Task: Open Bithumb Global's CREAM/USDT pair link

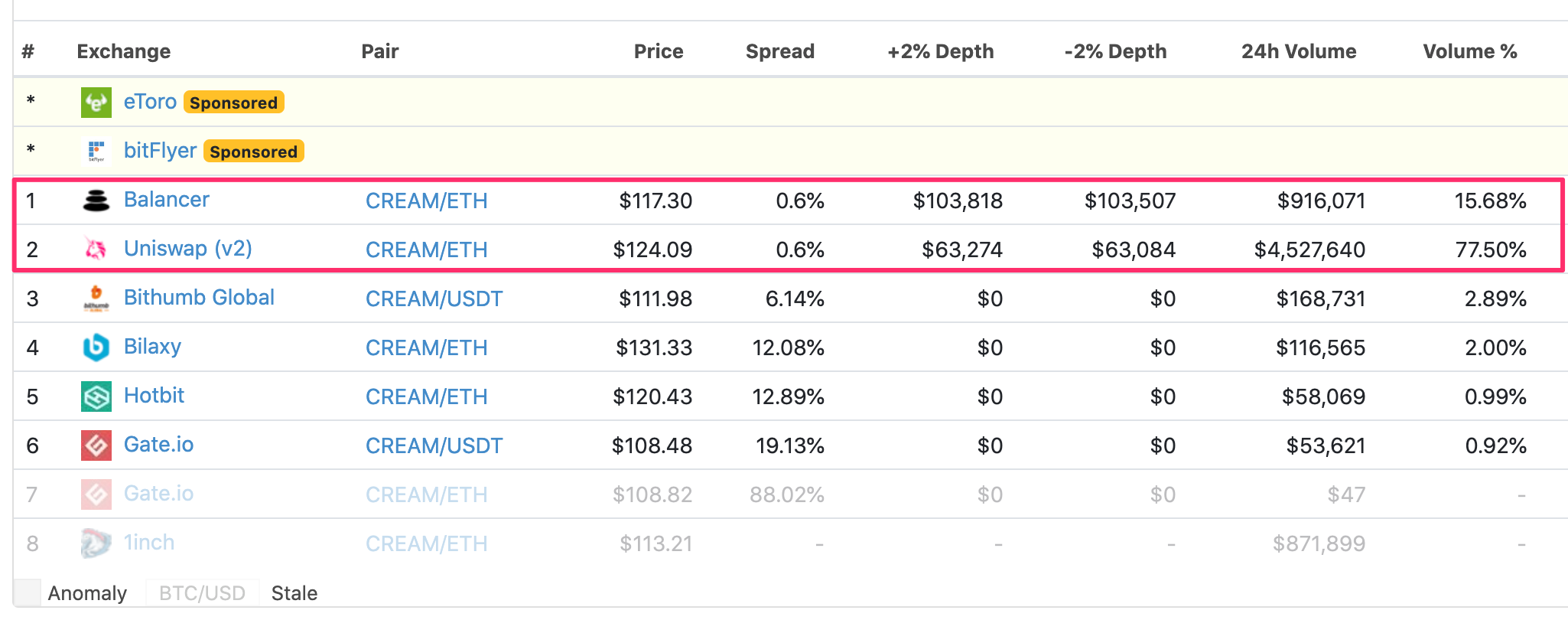Action: 434,299
